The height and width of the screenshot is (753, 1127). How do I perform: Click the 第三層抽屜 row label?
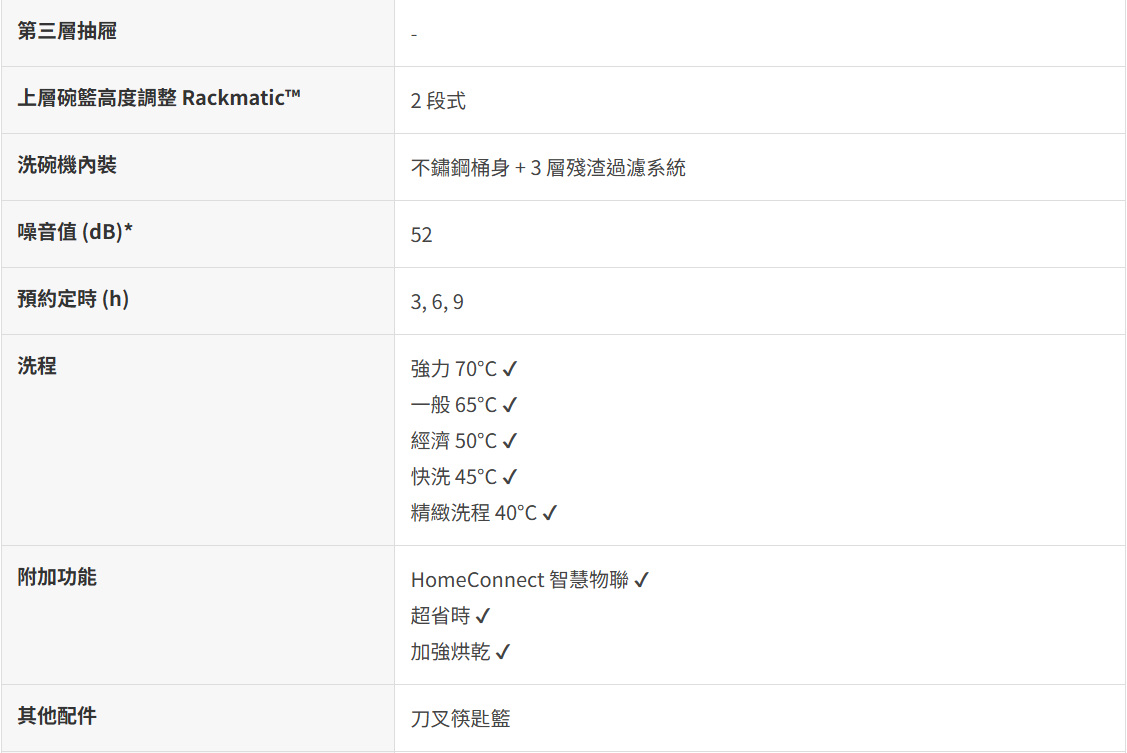tap(67, 31)
